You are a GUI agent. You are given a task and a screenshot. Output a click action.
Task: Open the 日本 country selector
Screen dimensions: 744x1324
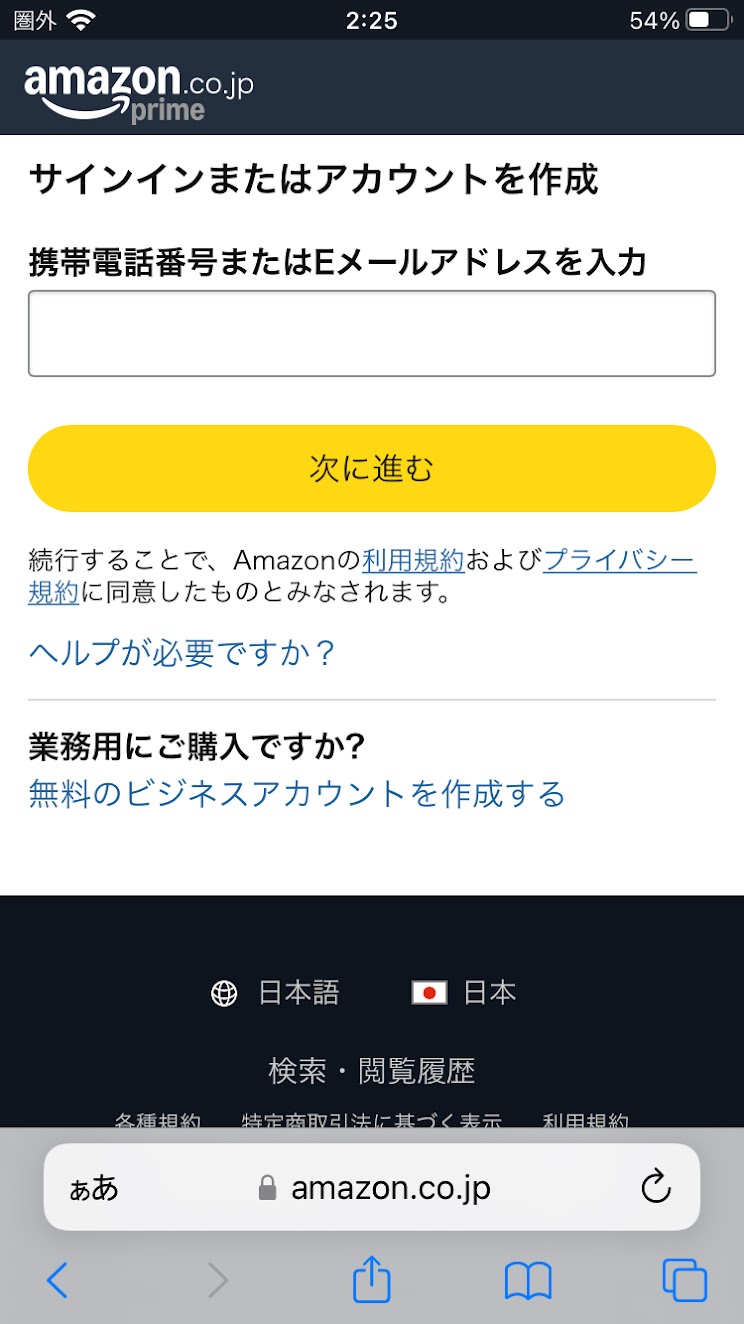point(490,993)
